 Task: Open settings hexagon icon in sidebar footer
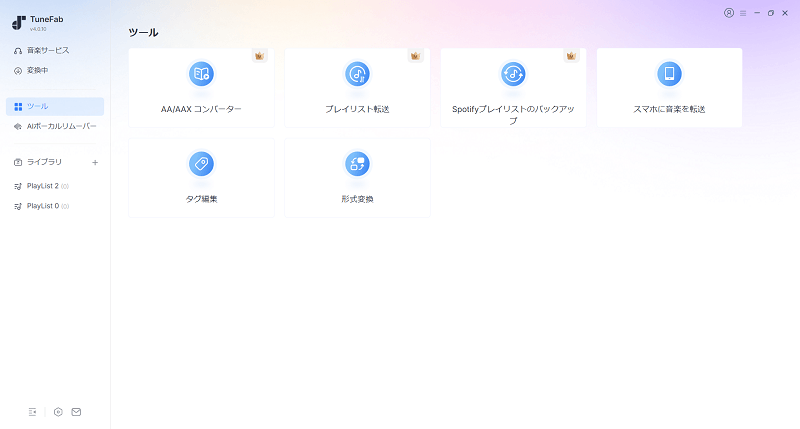point(58,412)
